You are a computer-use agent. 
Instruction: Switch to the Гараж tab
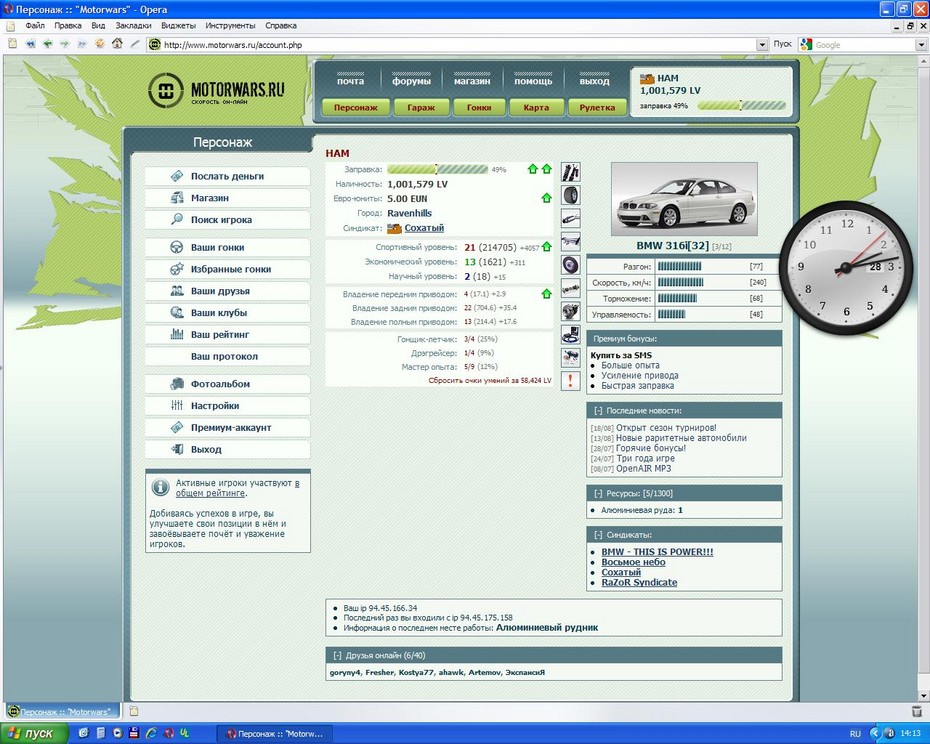click(x=421, y=107)
